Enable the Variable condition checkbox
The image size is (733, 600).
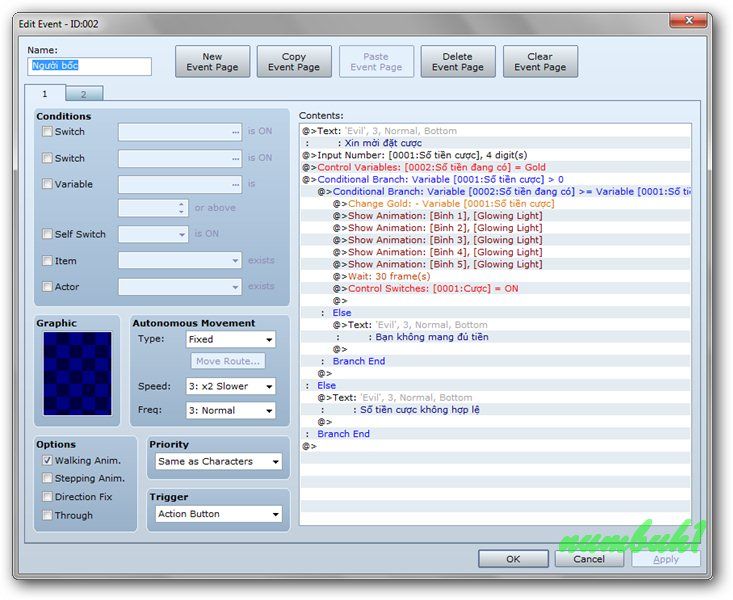(x=47, y=184)
